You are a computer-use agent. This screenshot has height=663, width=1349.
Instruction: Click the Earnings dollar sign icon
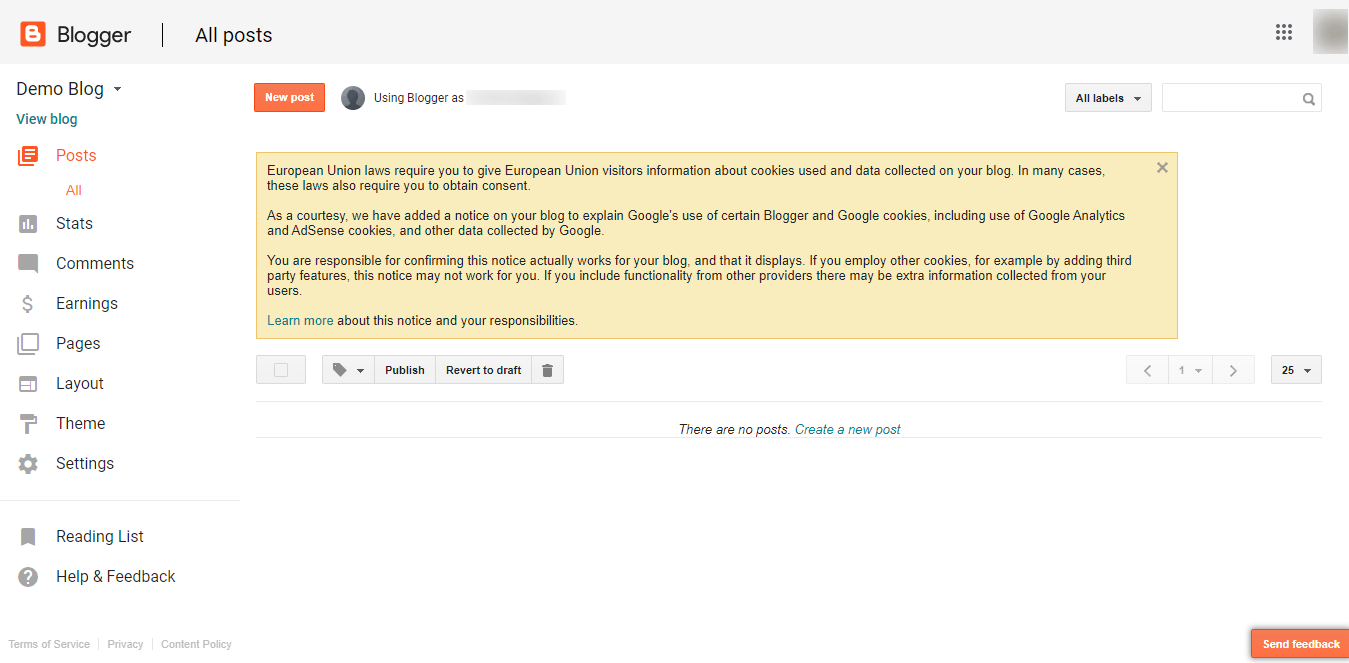[28, 304]
